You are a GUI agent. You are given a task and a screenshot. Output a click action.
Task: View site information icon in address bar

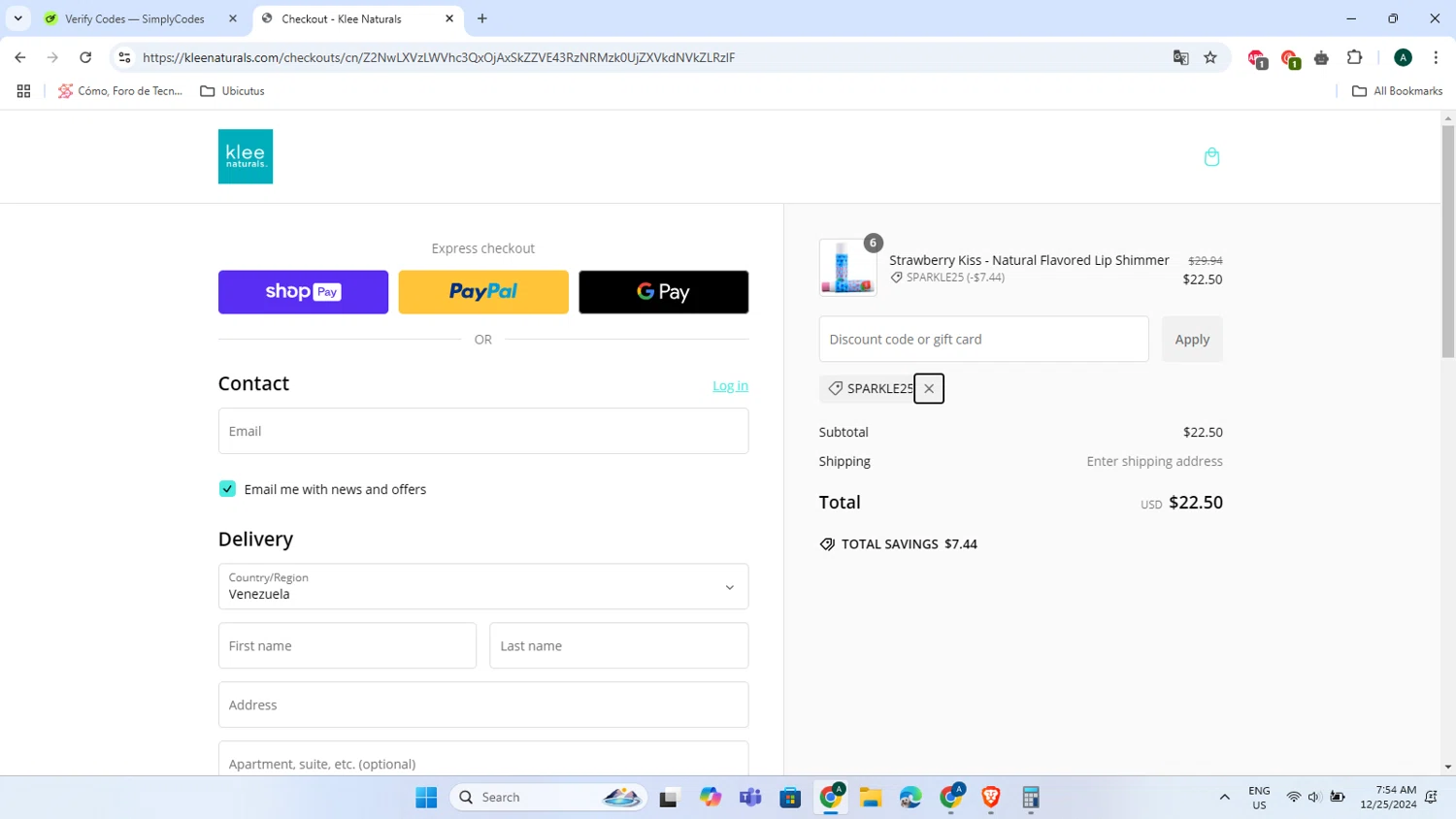coord(124,57)
